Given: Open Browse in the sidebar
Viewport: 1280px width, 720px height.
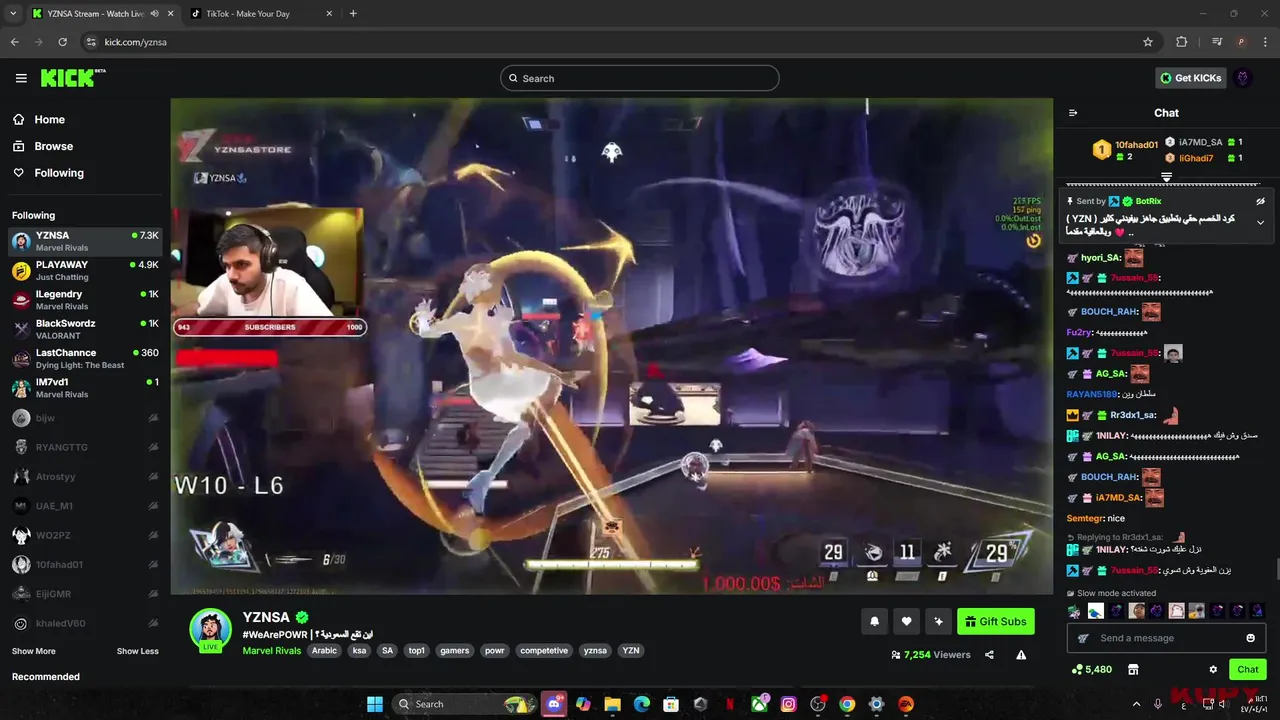Looking at the screenshot, I should tap(43, 146).
